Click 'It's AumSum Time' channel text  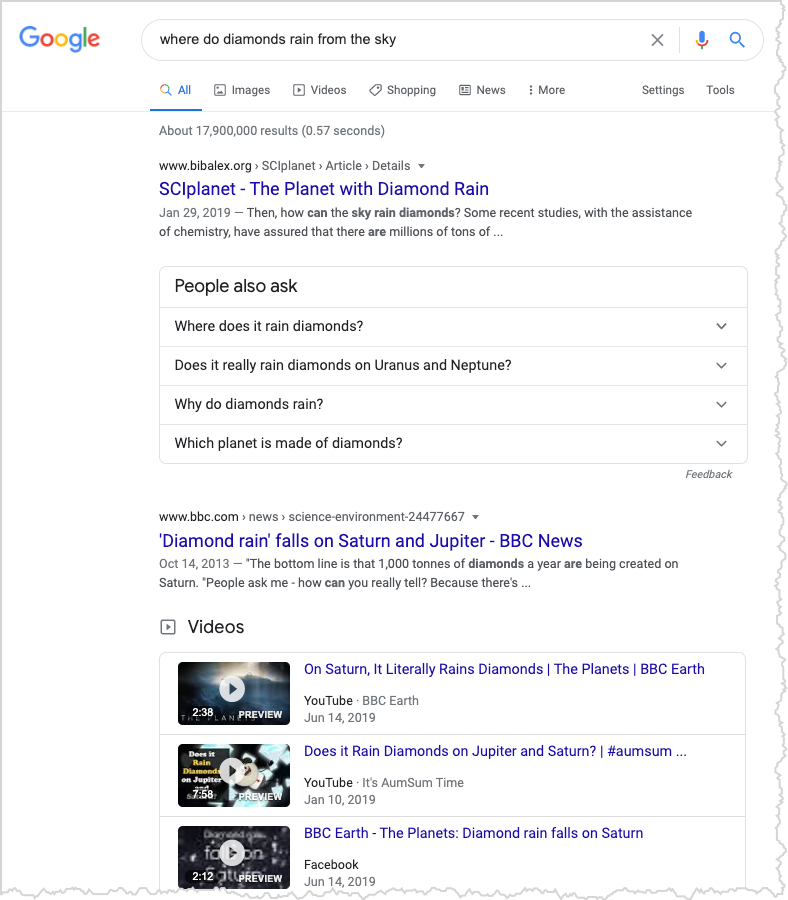413,783
